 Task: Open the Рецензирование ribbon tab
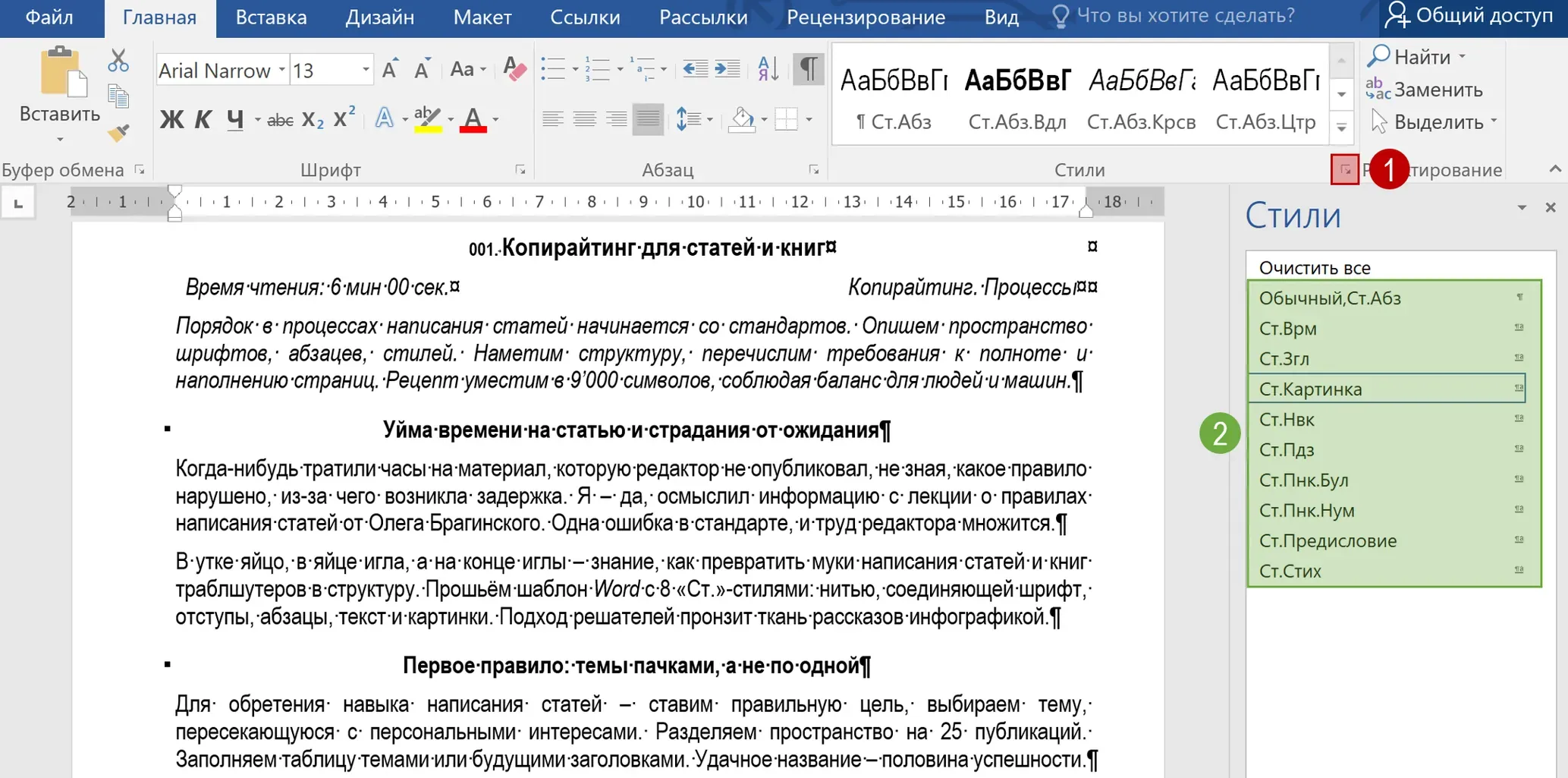click(866, 17)
